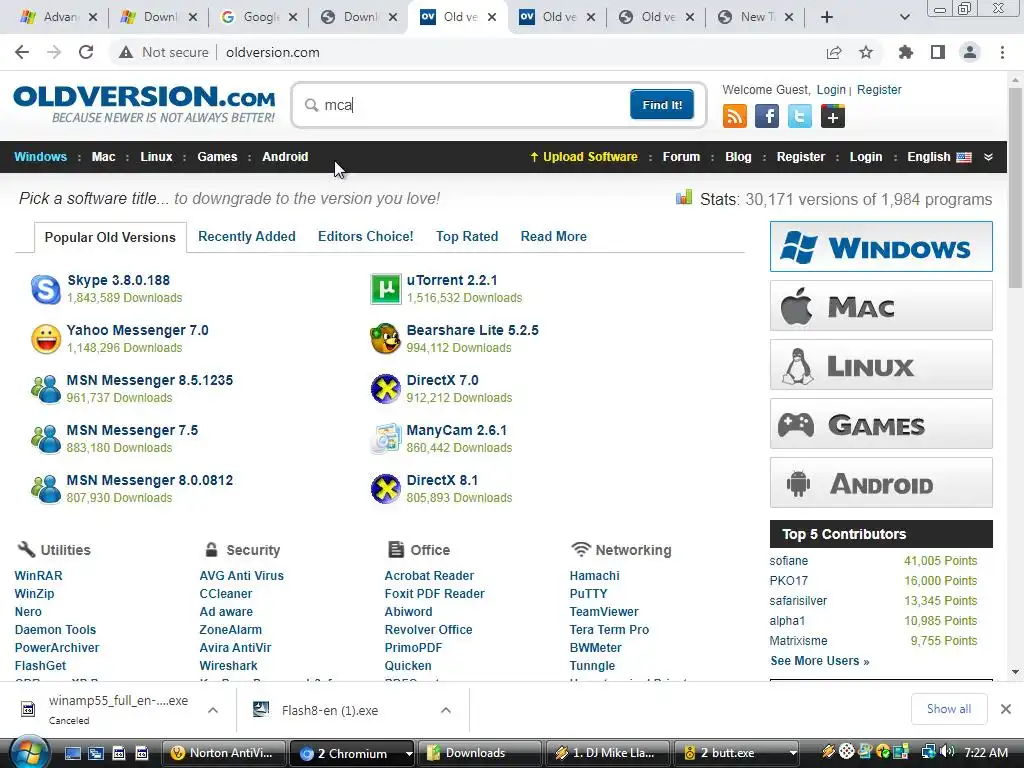Click the MSN Messenger 8.5.1235 icon
Image resolution: width=1024 pixels, height=768 pixels.
coord(46,389)
